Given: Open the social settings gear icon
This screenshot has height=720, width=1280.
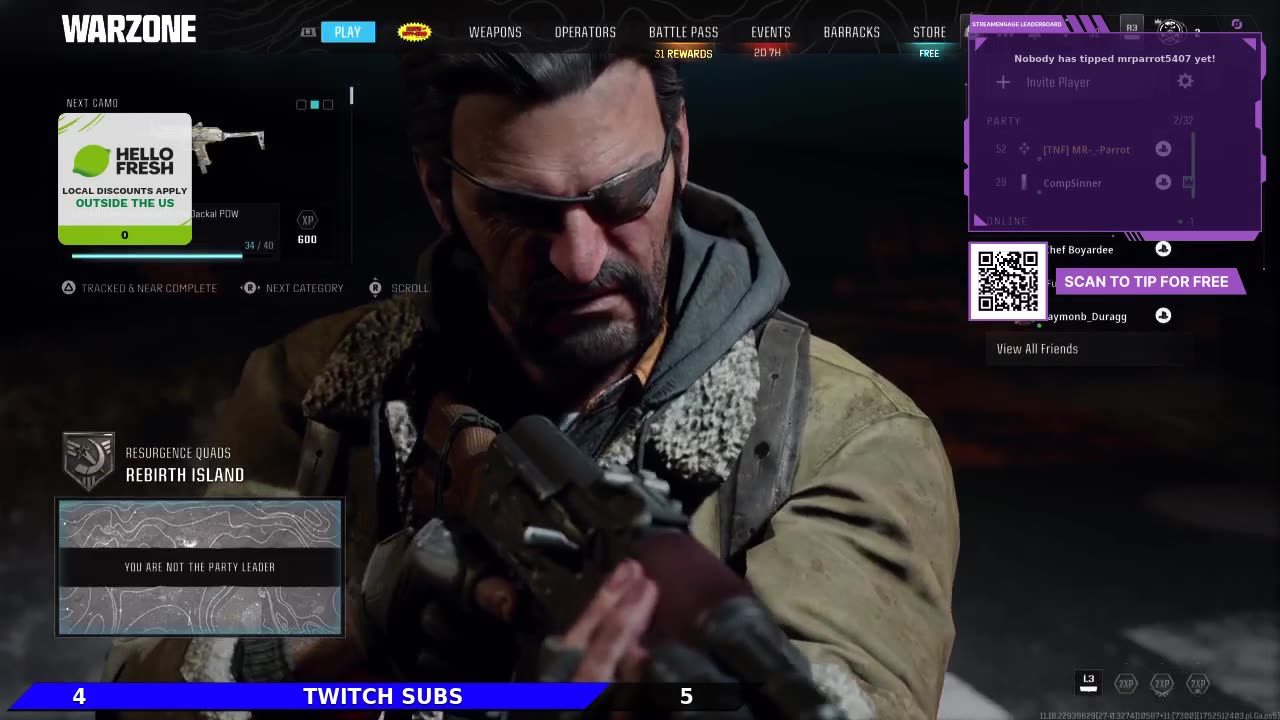Looking at the screenshot, I should [x=1185, y=81].
